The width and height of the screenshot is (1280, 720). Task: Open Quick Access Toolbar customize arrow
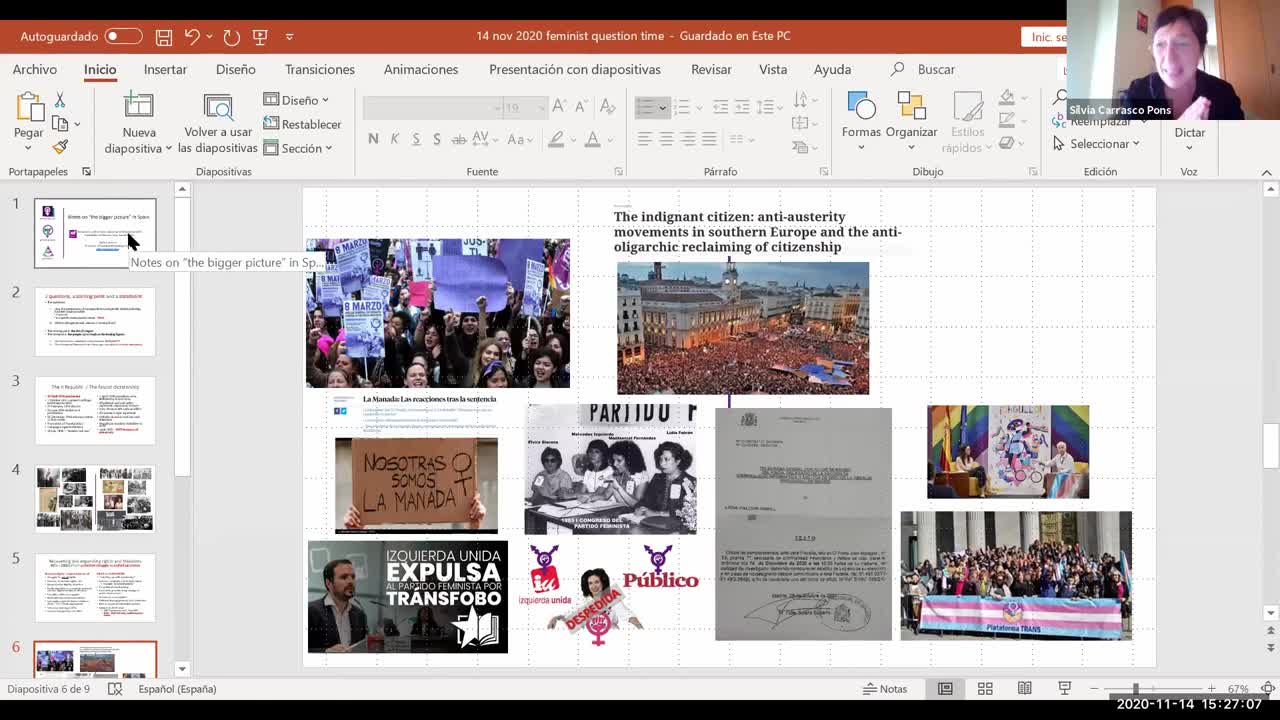click(x=289, y=37)
